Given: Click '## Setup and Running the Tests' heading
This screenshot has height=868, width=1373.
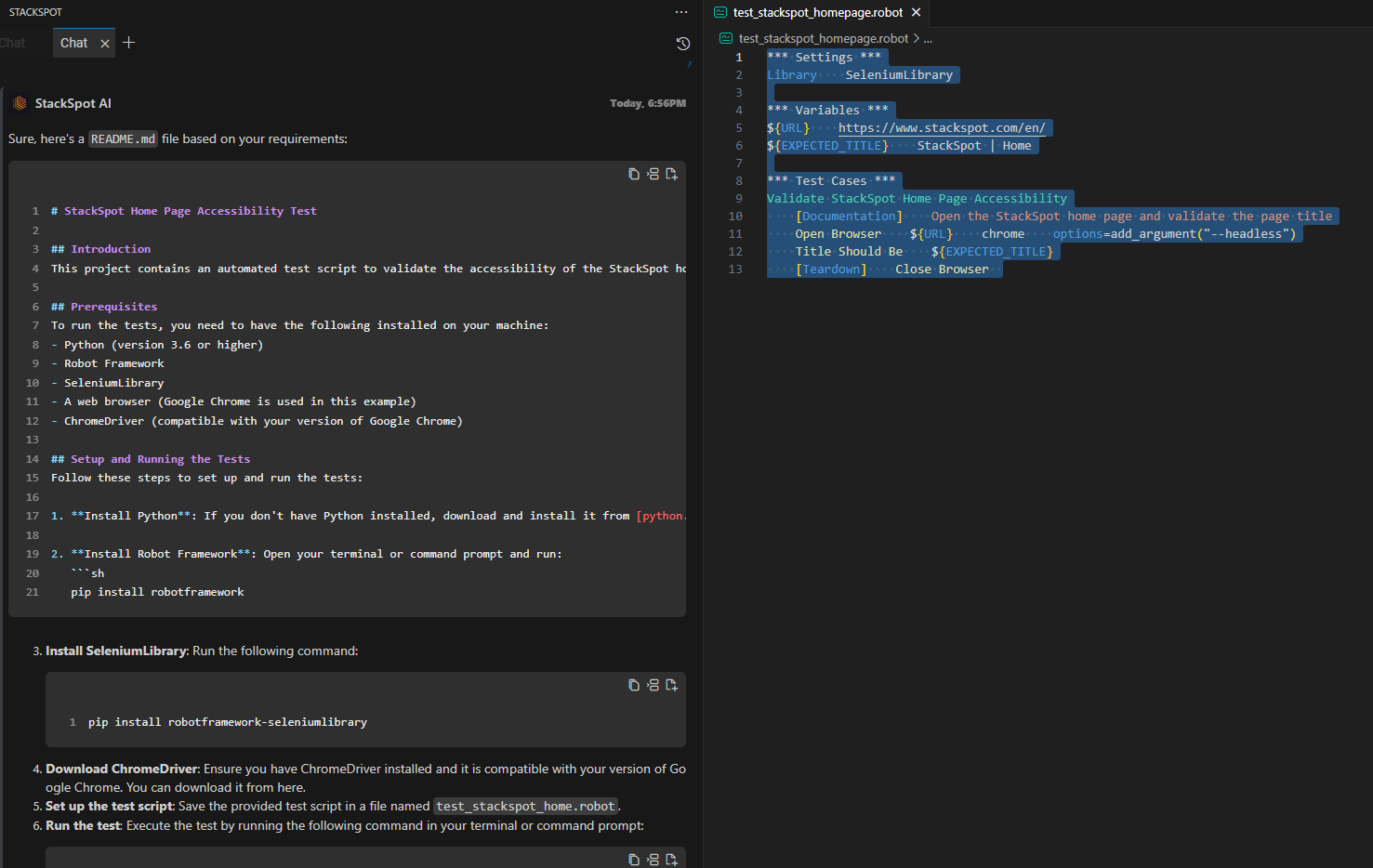Looking at the screenshot, I should [151, 459].
